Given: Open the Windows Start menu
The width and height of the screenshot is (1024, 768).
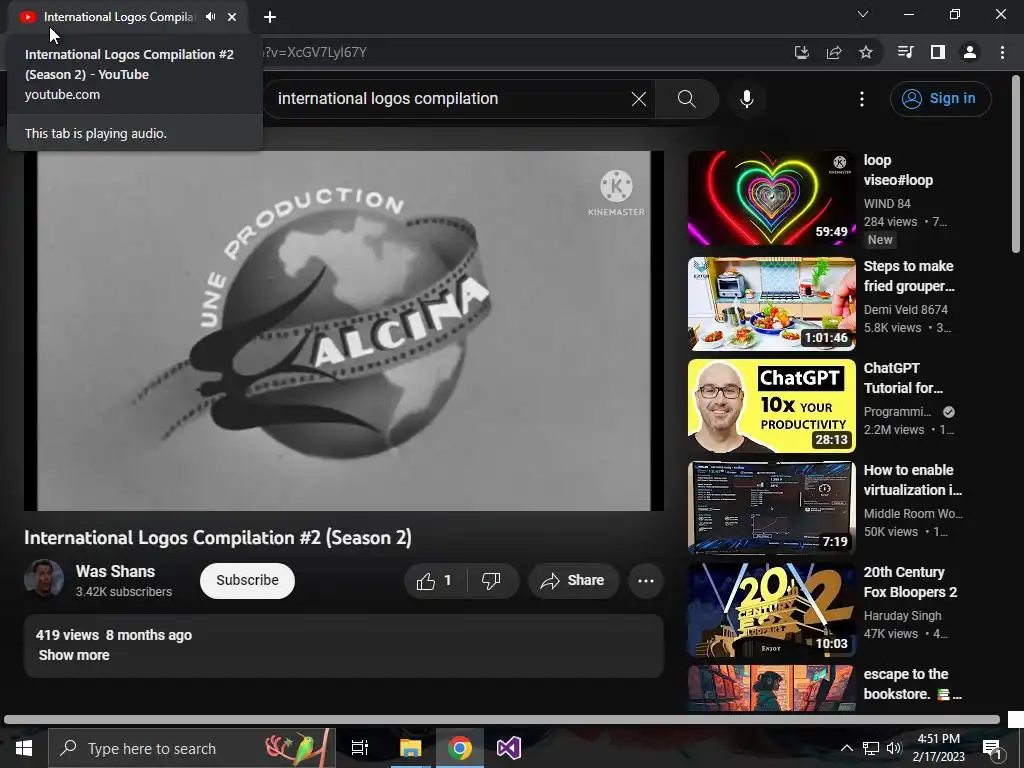Looking at the screenshot, I should pos(24,748).
